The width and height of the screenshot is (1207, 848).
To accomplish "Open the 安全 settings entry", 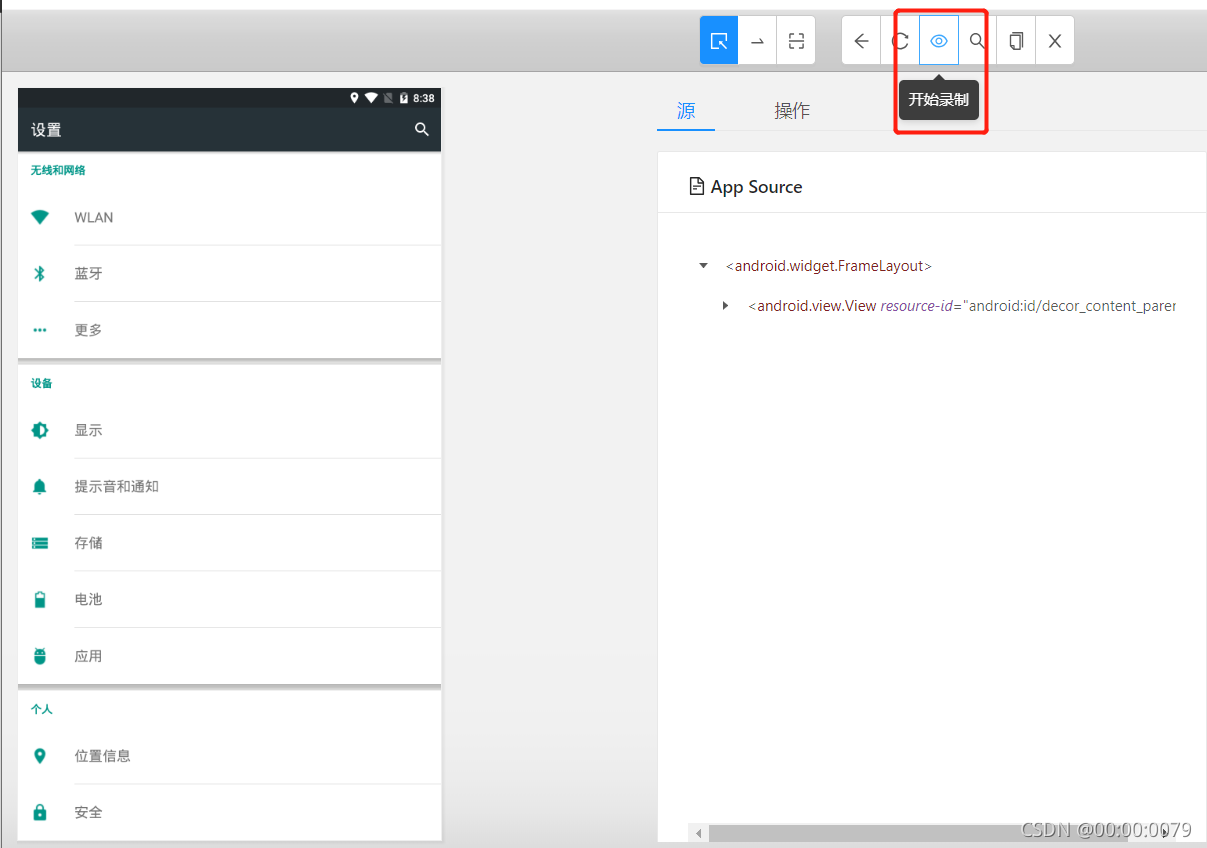I will pyautogui.click(x=230, y=812).
